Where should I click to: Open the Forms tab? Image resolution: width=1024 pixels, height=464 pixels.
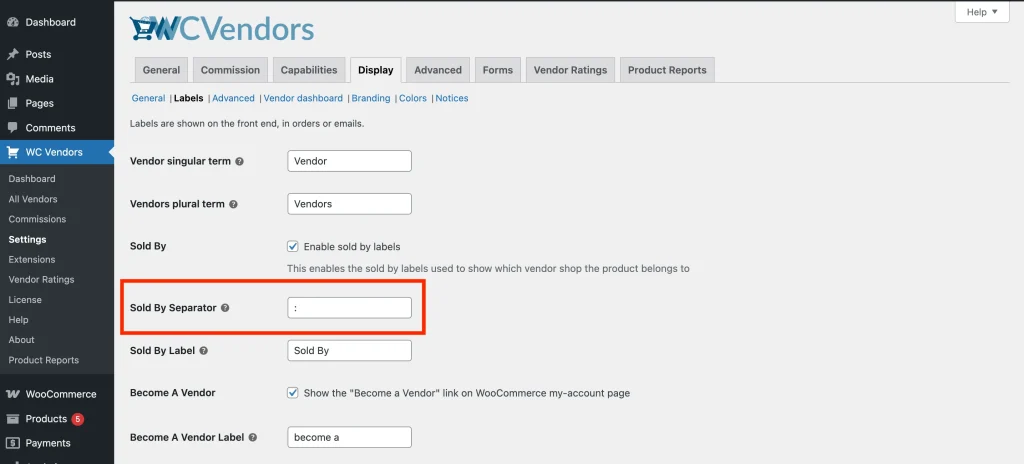tap(498, 70)
